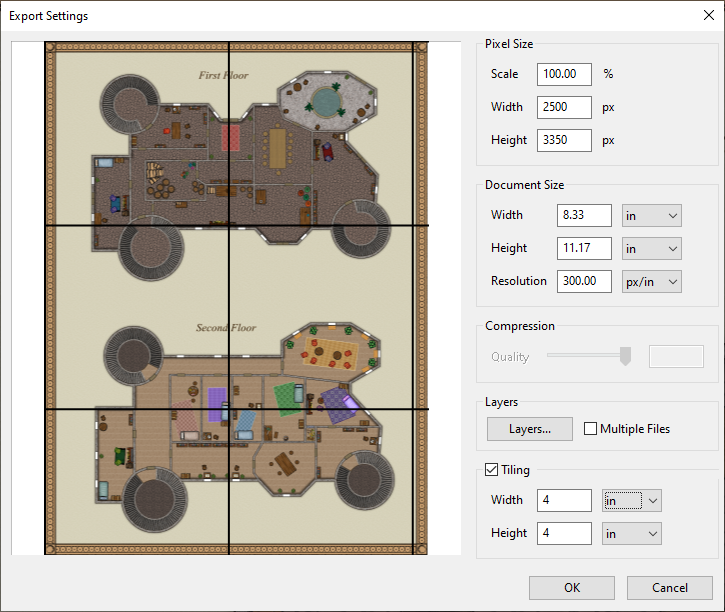Image resolution: width=725 pixels, height=612 pixels.
Task: Click the compression Quality slider handle
Action: [x=626, y=356]
